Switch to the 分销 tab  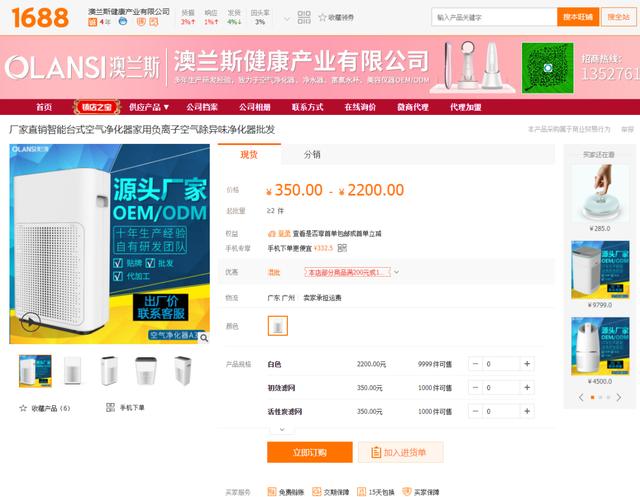pos(312,154)
